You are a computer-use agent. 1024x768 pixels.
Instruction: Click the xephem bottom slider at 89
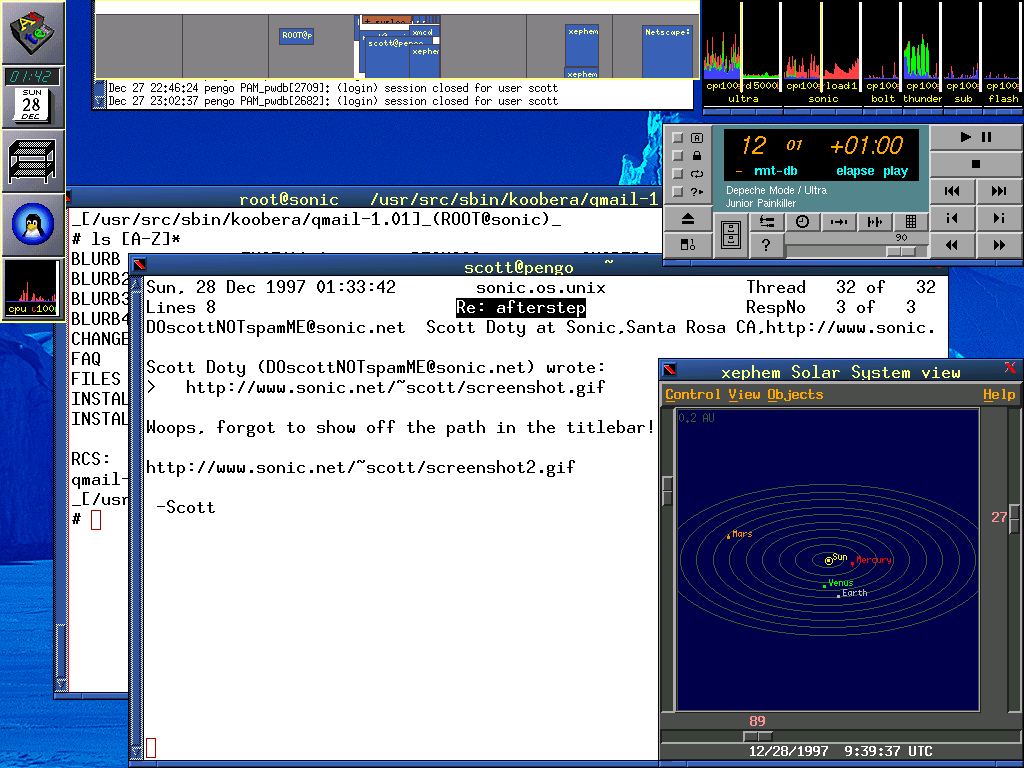point(758,736)
